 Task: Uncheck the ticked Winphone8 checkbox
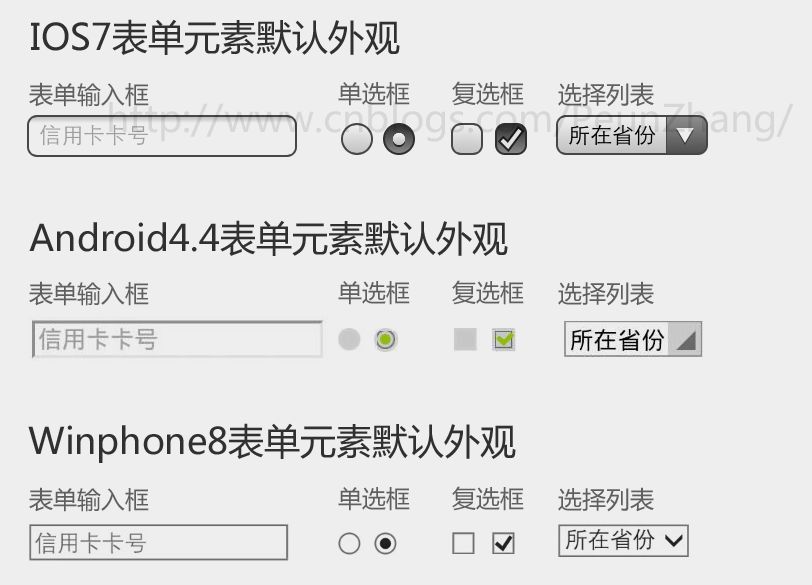[503, 544]
